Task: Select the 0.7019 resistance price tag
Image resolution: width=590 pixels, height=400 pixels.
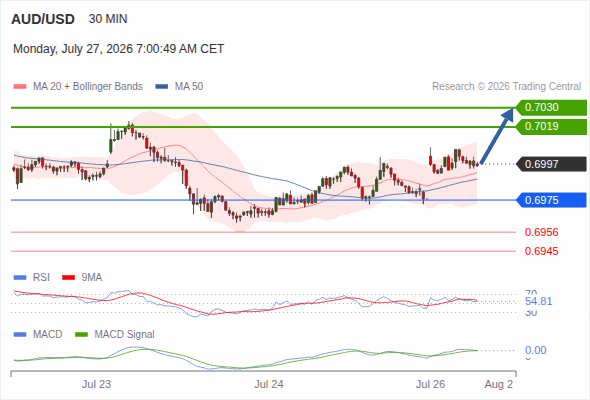Action: click(x=551, y=127)
